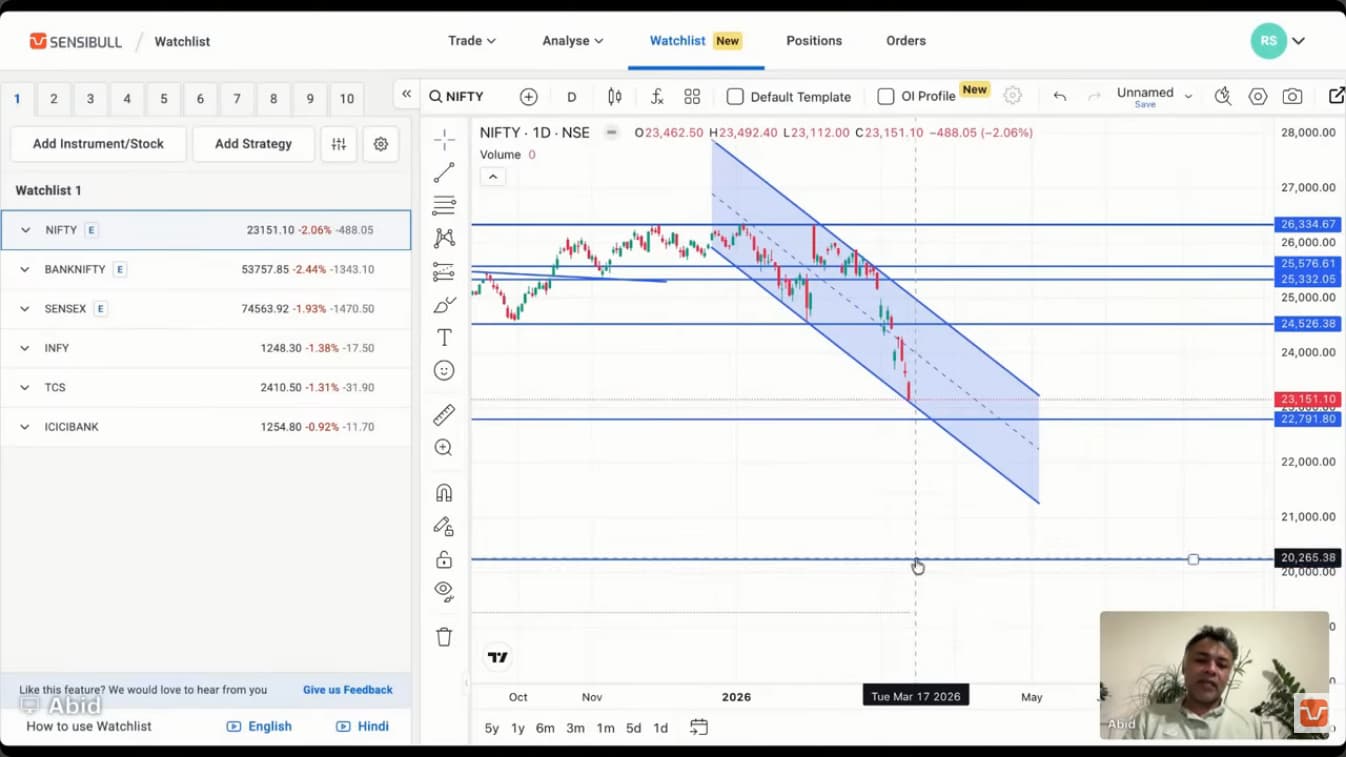Go to the Positions tab
1346x757 pixels.
[814, 41]
